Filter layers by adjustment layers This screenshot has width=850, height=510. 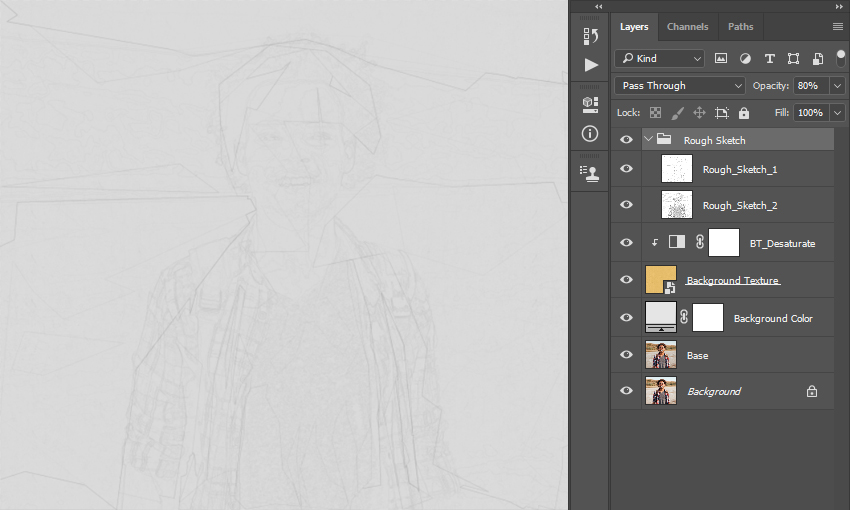[745, 59]
